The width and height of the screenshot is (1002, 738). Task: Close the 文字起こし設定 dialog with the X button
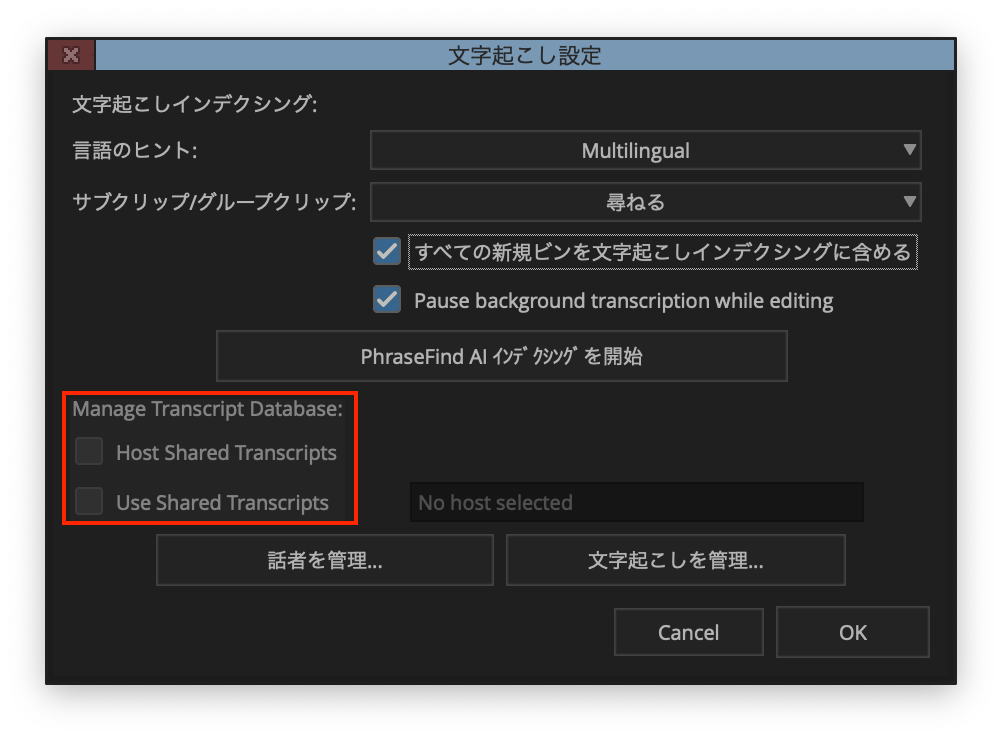coord(71,55)
